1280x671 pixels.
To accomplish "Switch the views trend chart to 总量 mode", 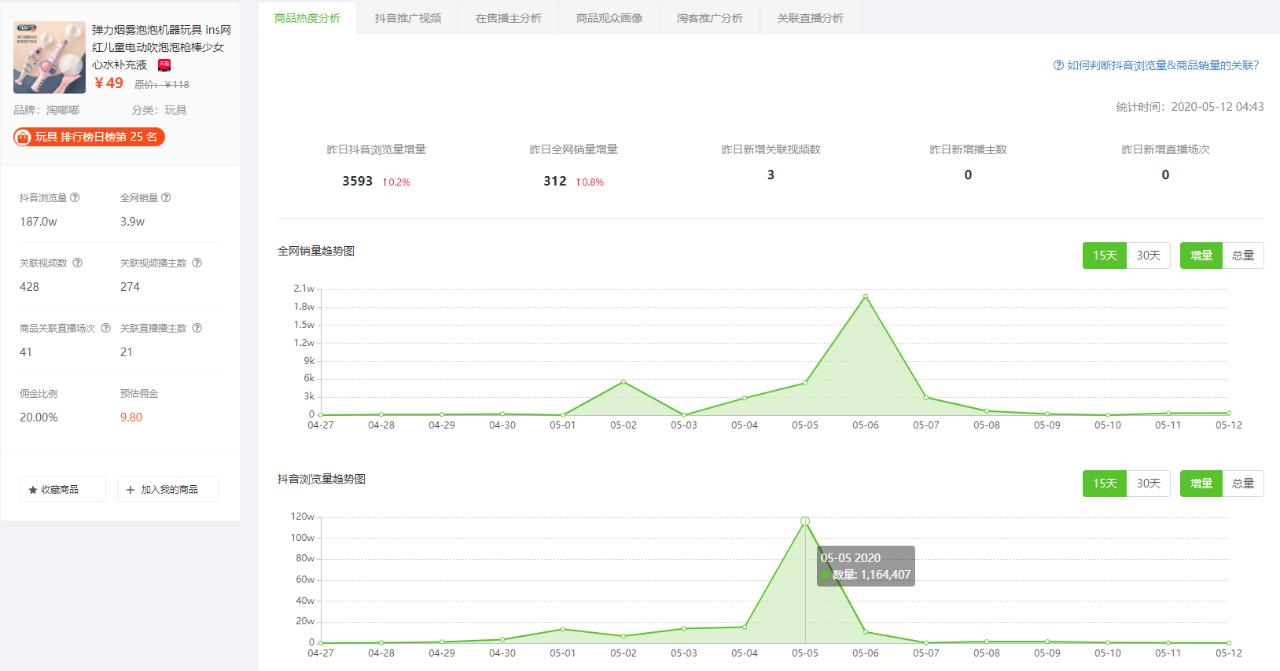I will (1243, 483).
